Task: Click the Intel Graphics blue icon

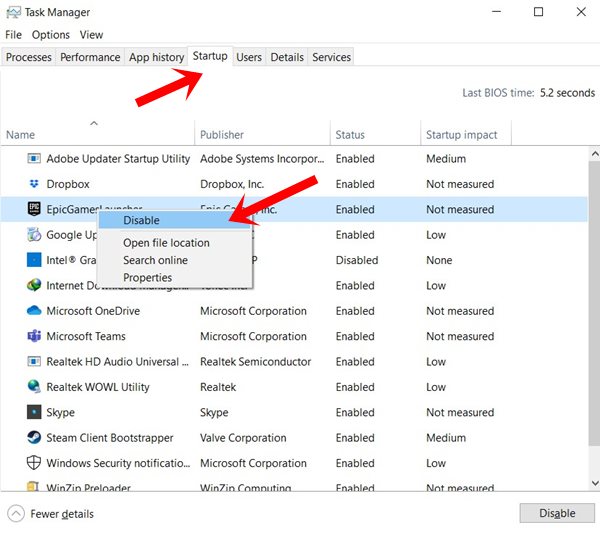Action: (34, 260)
